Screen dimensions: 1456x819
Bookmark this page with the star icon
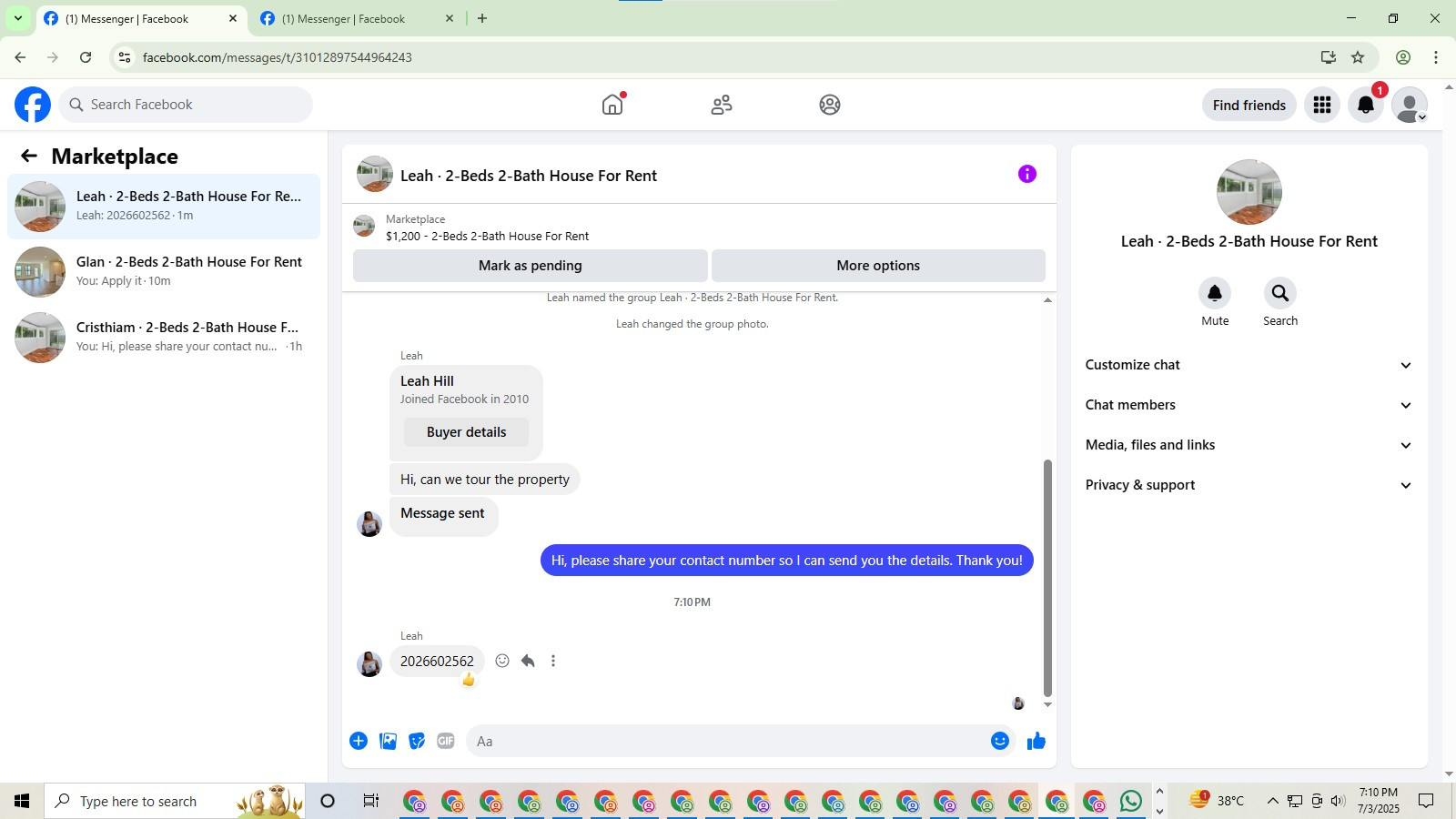[x=1358, y=57]
